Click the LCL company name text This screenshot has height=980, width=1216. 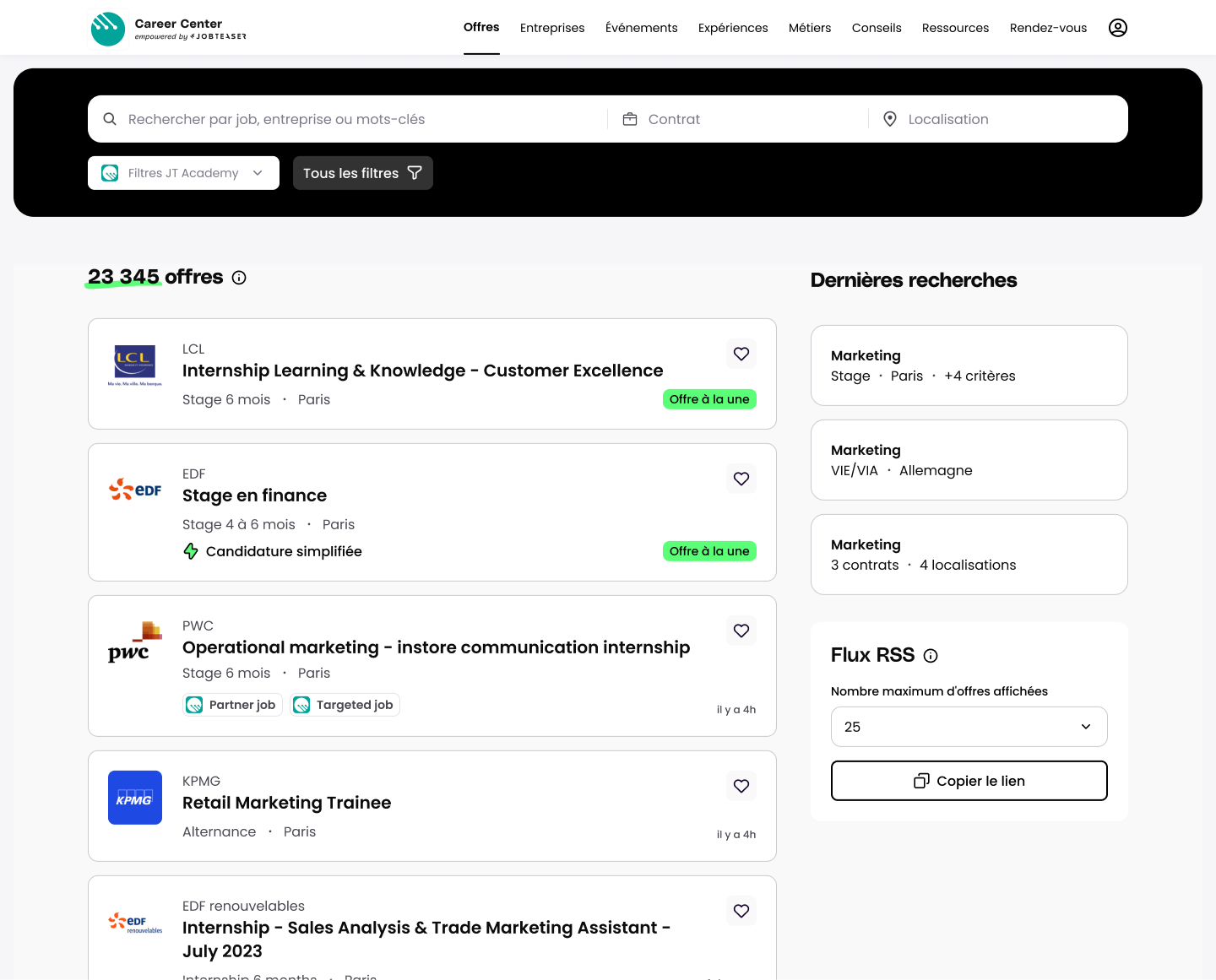click(193, 349)
